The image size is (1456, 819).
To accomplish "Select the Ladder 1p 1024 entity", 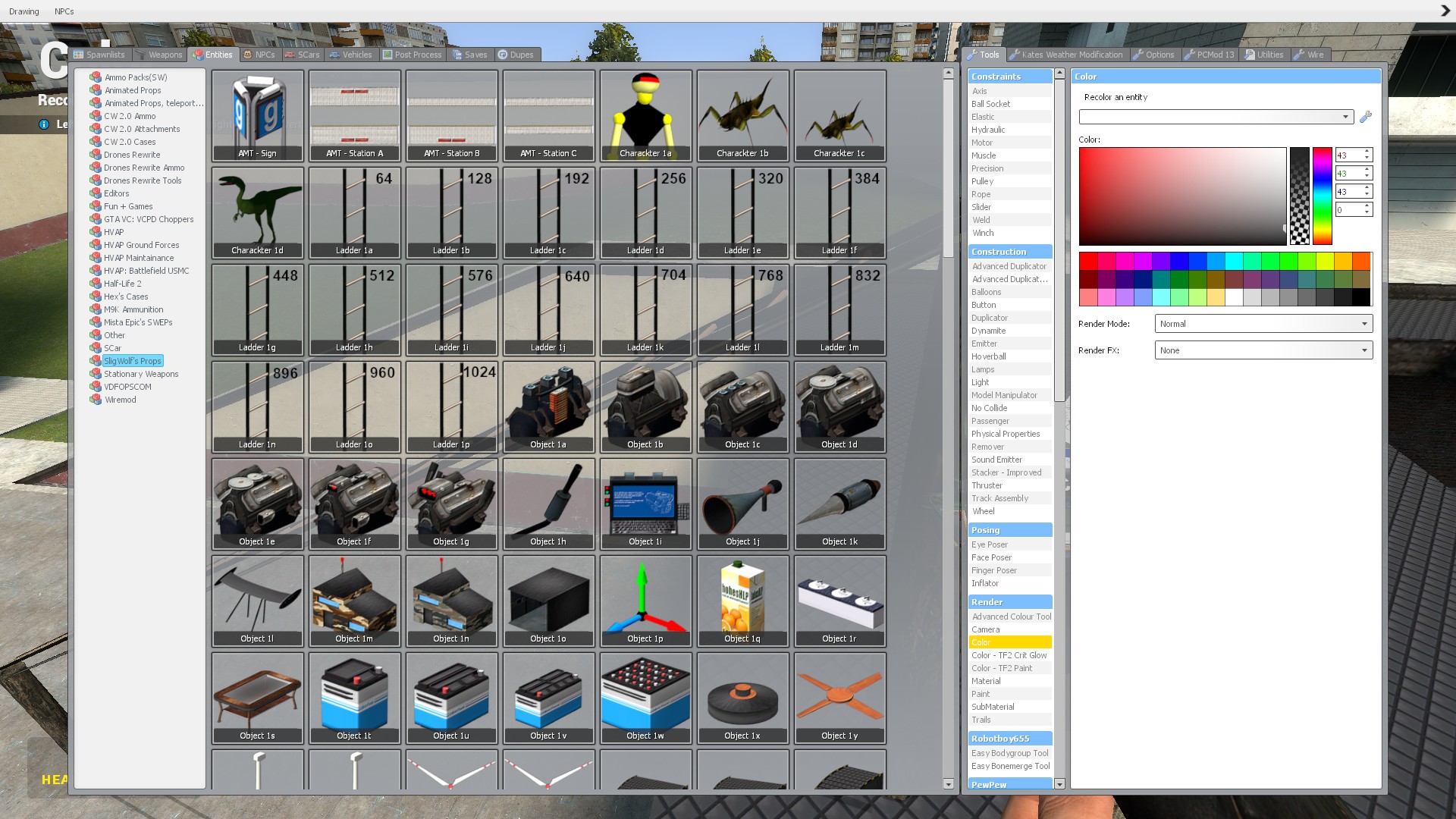I will 451,406.
